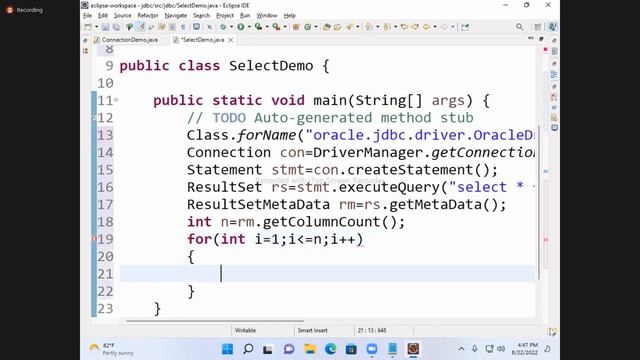Click the Save toolbar icon

105,27
